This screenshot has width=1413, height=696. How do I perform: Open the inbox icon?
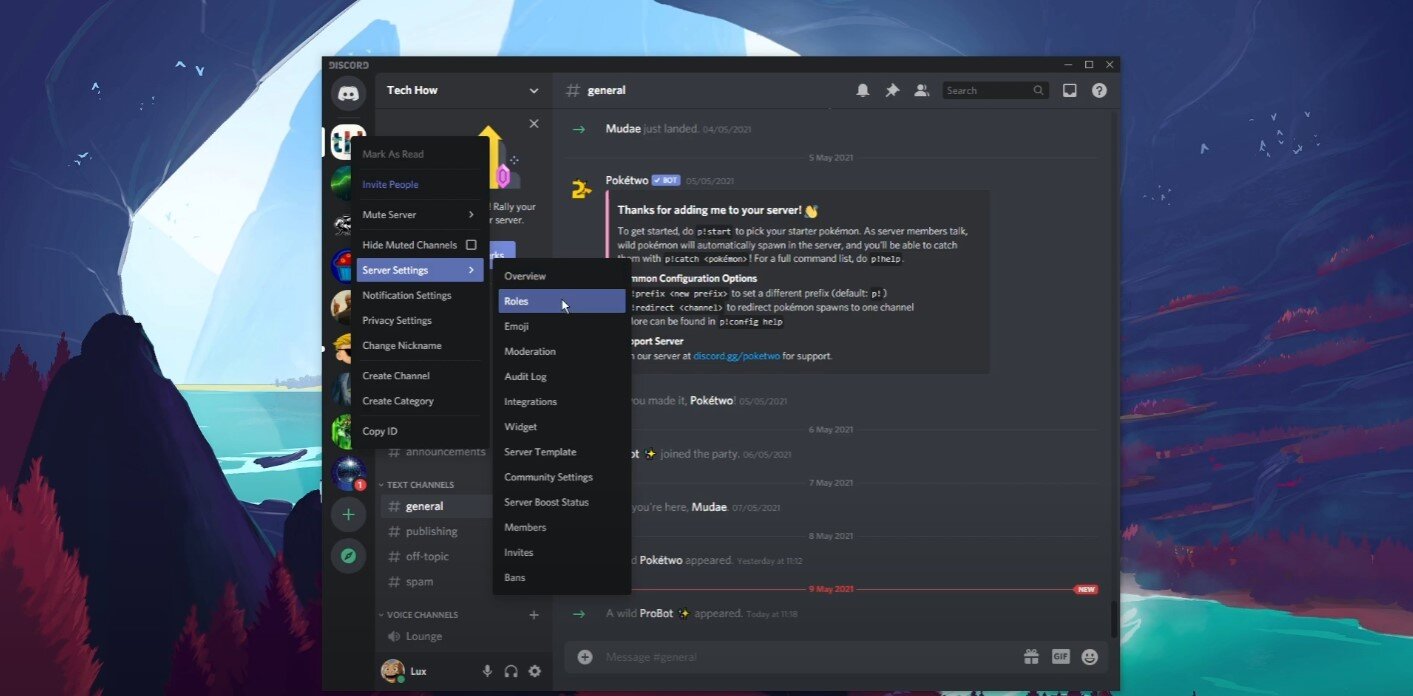pos(1069,90)
